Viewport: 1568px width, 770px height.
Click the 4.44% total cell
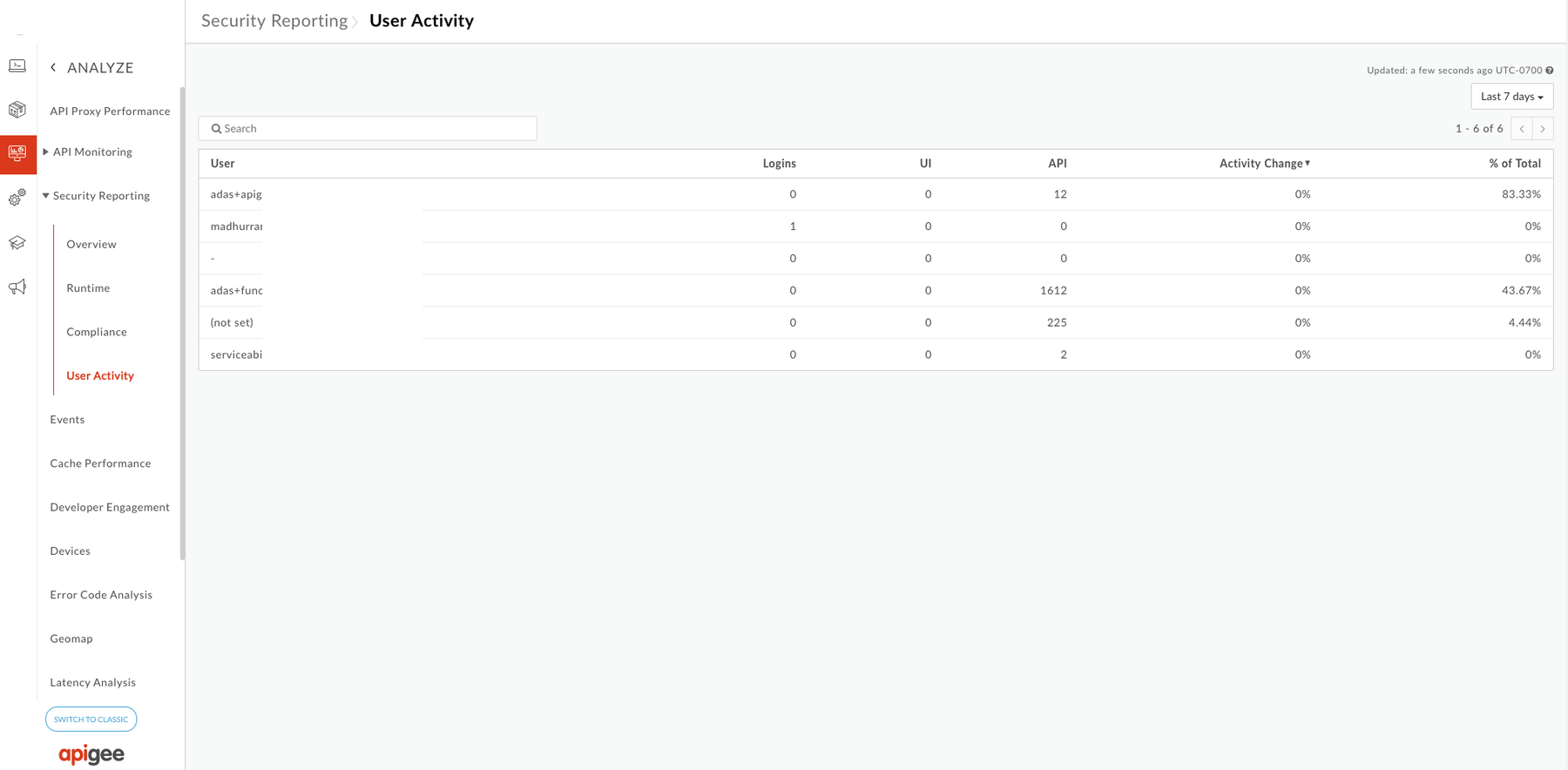point(1524,323)
